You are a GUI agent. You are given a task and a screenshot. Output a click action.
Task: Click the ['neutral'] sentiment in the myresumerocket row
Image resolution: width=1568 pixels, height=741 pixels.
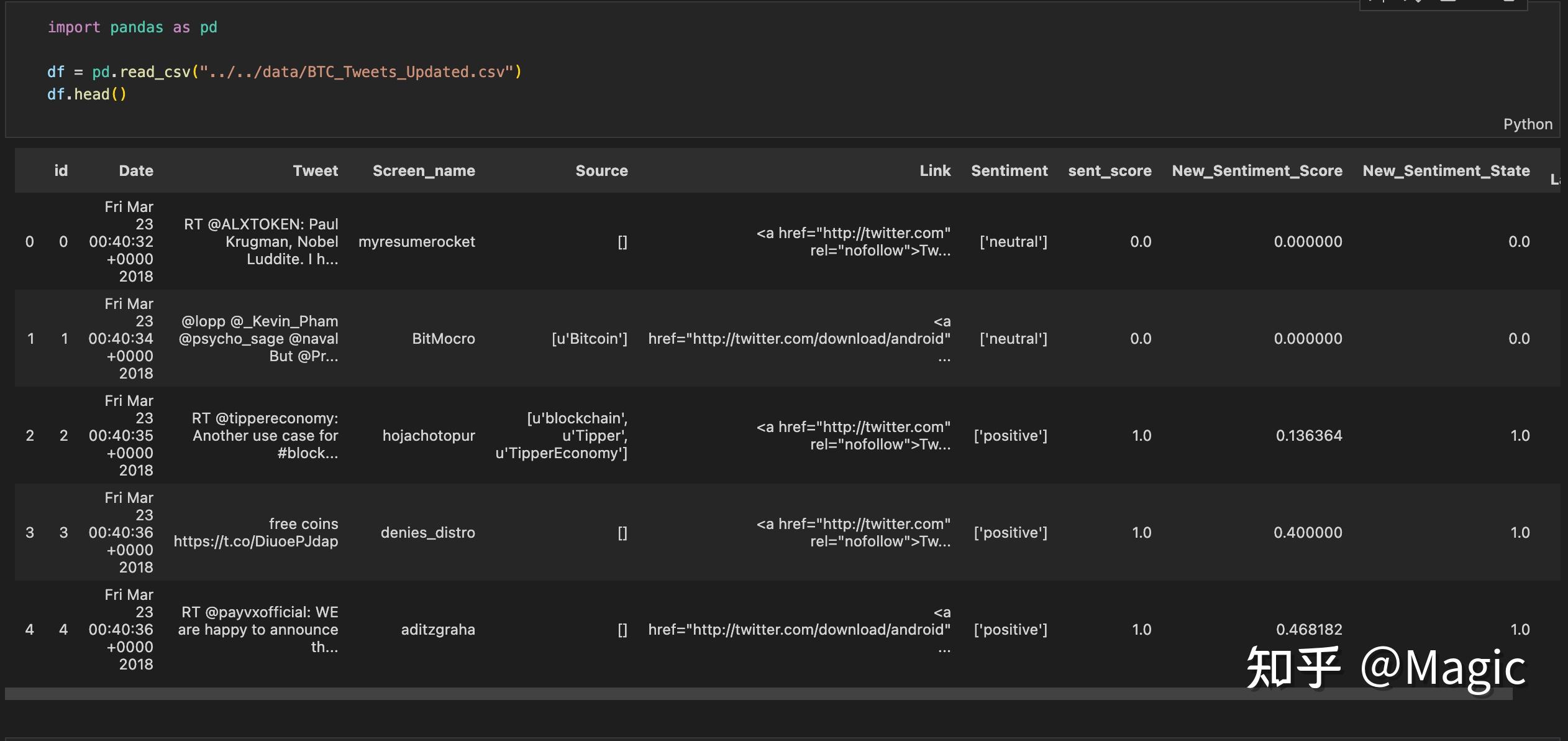coord(1013,242)
